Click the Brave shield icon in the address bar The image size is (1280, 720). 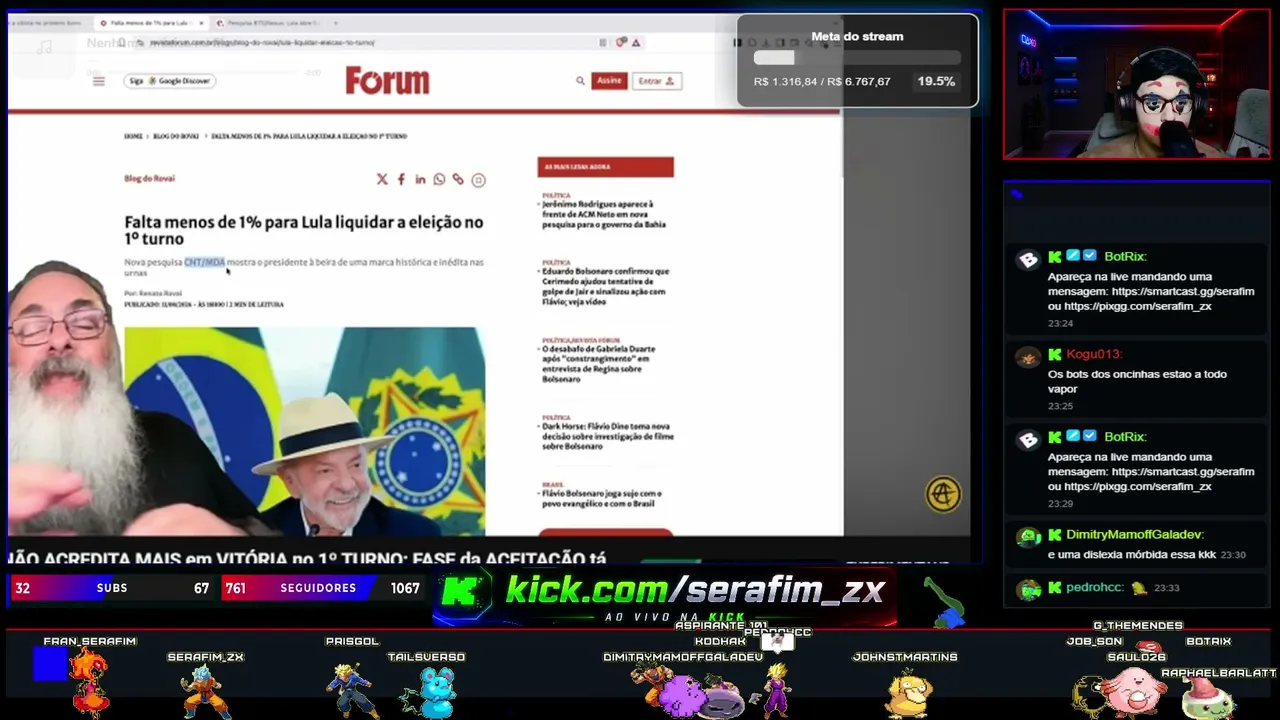(621, 42)
